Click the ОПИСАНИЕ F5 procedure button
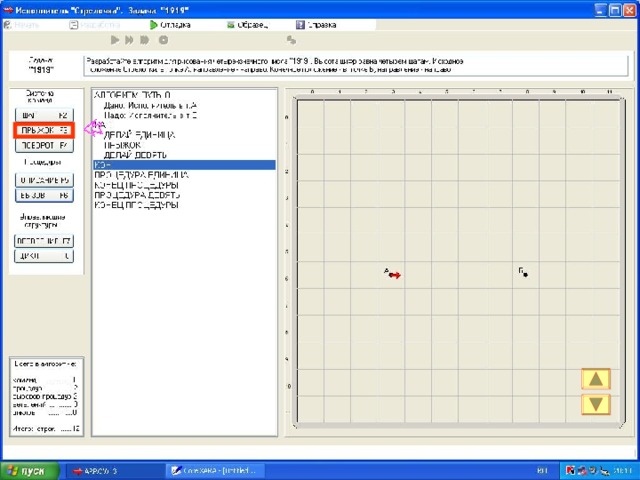 coord(44,180)
